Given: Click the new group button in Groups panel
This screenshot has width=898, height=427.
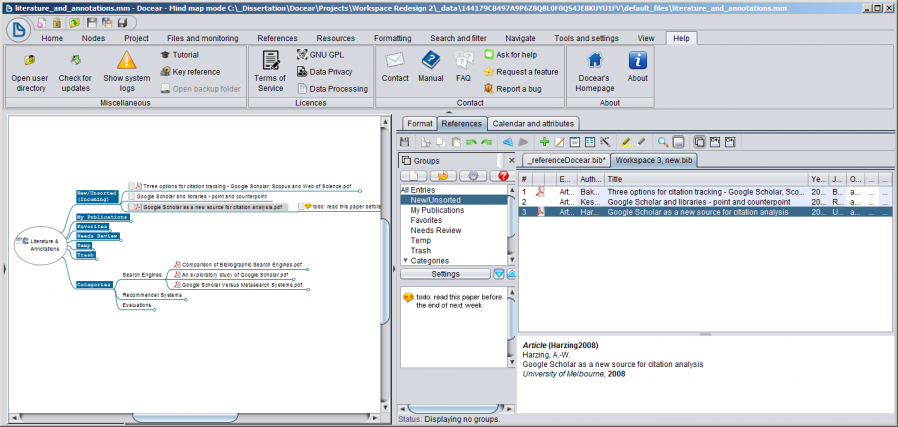Looking at the screenshot, I should tap(413, 176).
